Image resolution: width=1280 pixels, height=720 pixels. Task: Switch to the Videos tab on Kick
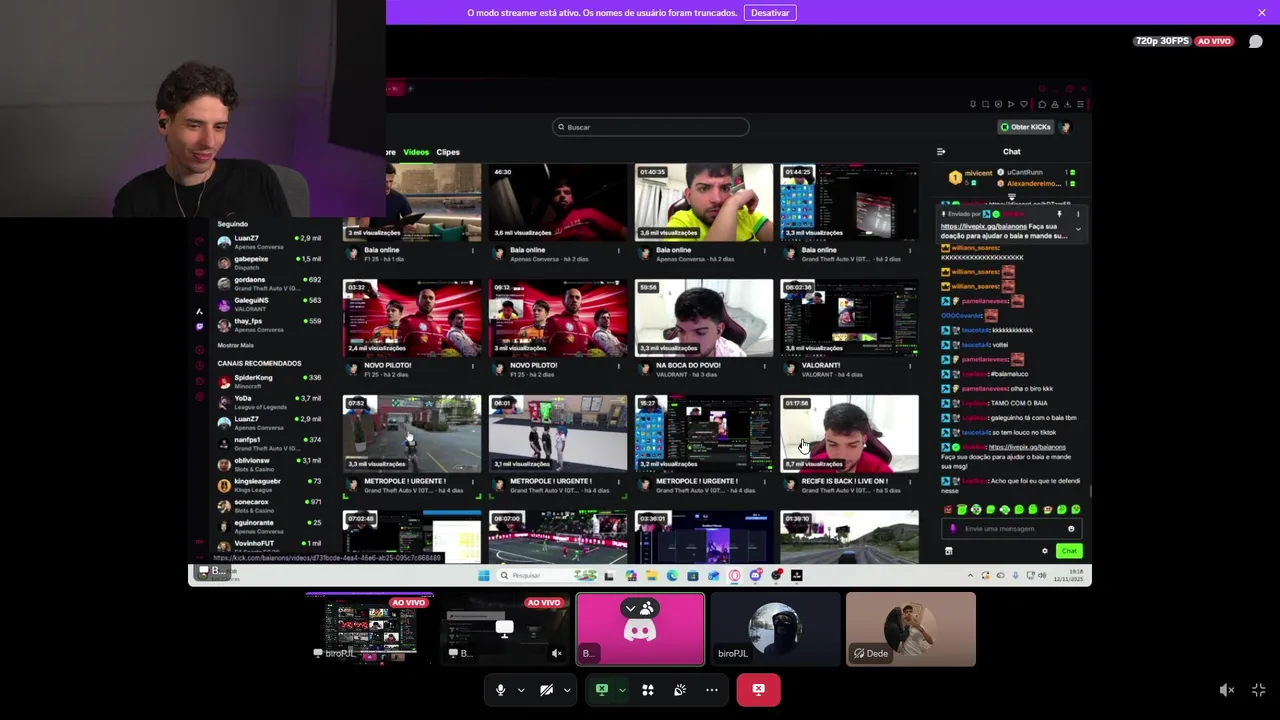pos(416,152)
